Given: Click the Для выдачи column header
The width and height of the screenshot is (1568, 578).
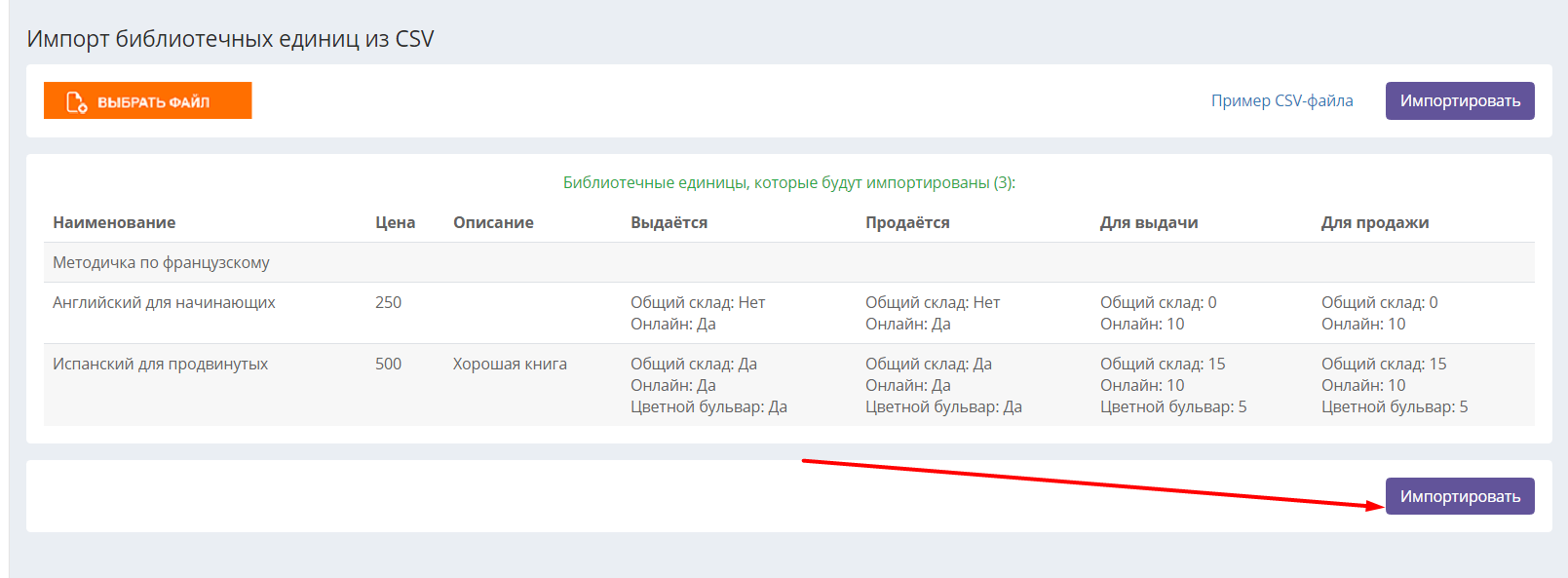Looking at the screenshot, I should click(1149, 222).
